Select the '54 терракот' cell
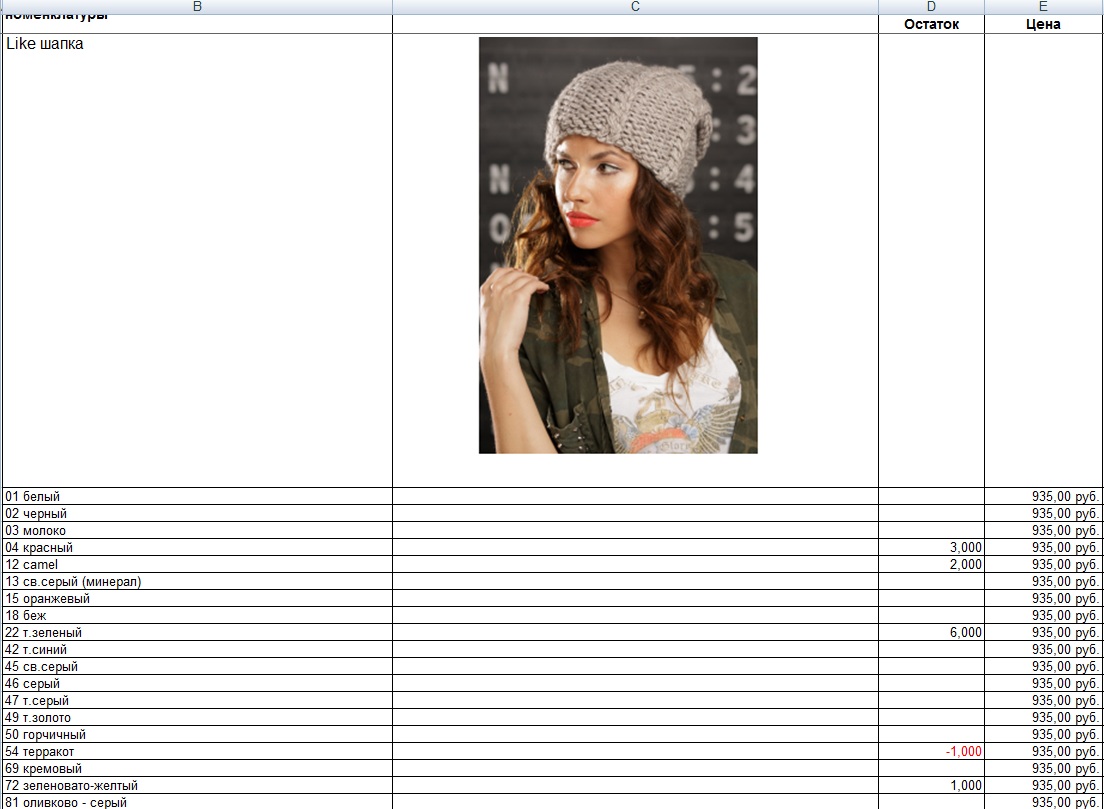Screen dimensions: 1104x809 pos(197,751)
